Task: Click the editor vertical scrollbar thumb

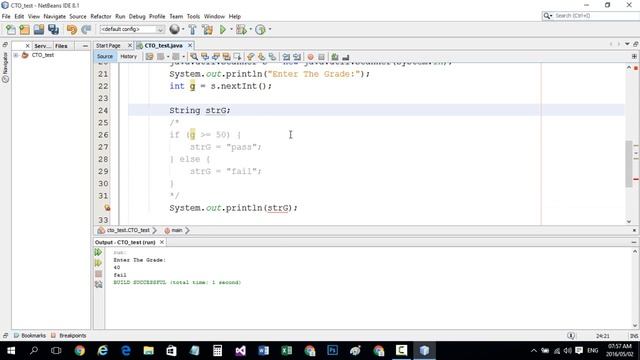Action: 629,164
